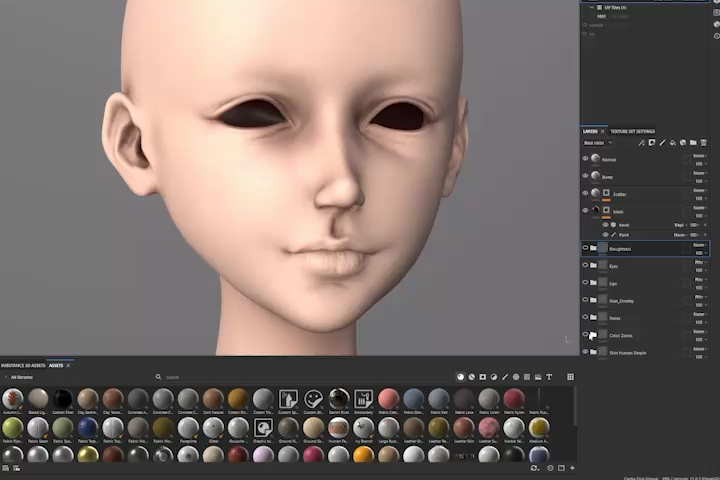The width and height of the screenshot is (720, 480).
Task: Select the Carbon Fiber black material
Action: point(62,399)
